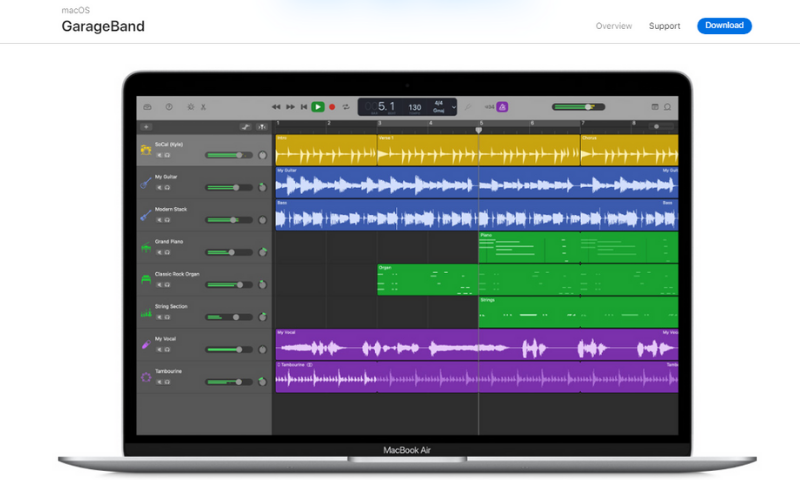Adjust the horizontal zoom slider in ruler
The image size is (800, 500).
pyautogui.click(x=661, y=127)
